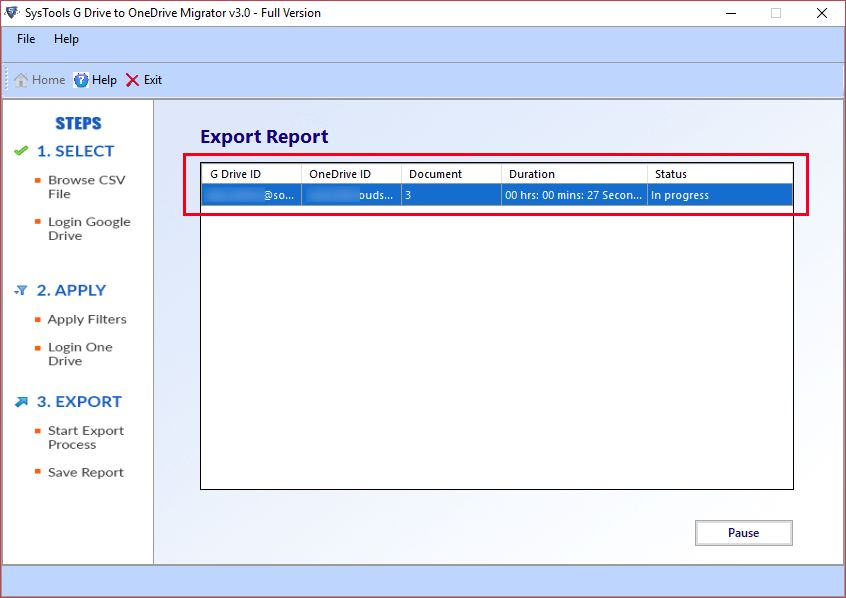Click the export arrow icon beside 3. EXPORT

pos(21,402)
